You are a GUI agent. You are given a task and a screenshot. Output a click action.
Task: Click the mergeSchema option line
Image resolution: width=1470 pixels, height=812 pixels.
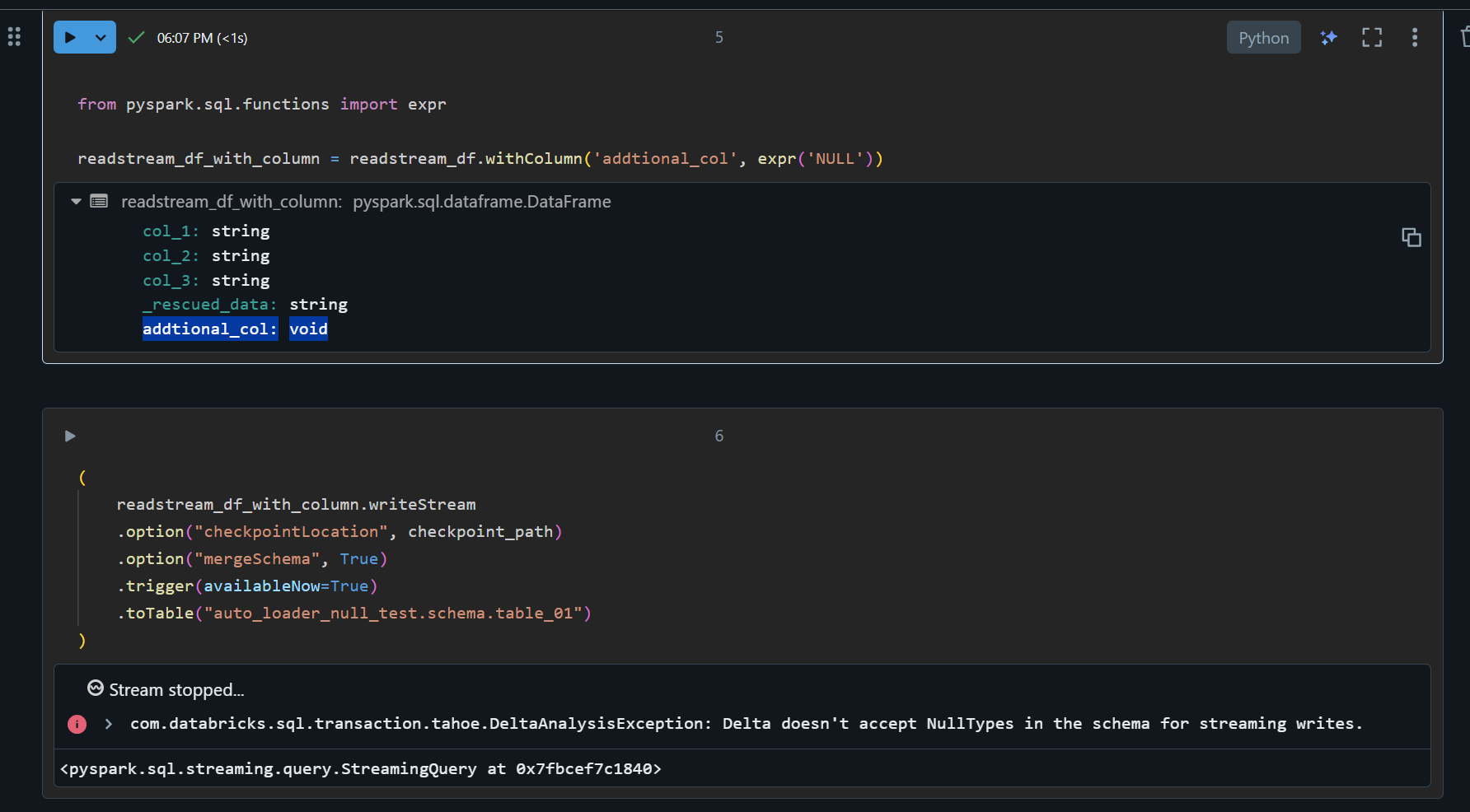[x=252, y=559]
